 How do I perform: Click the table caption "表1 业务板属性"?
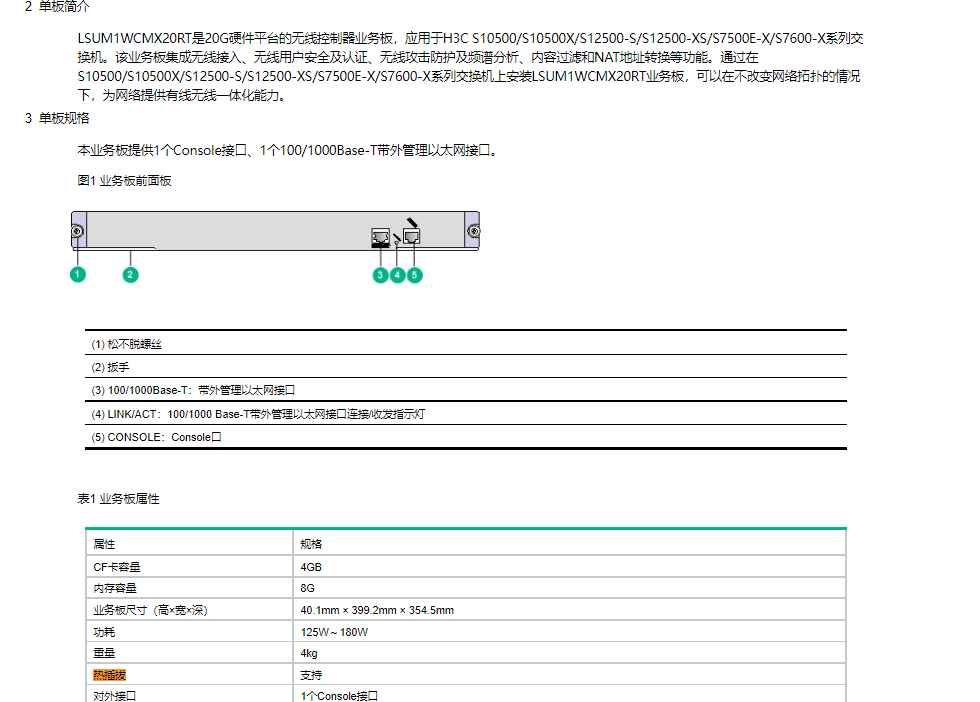118,499
